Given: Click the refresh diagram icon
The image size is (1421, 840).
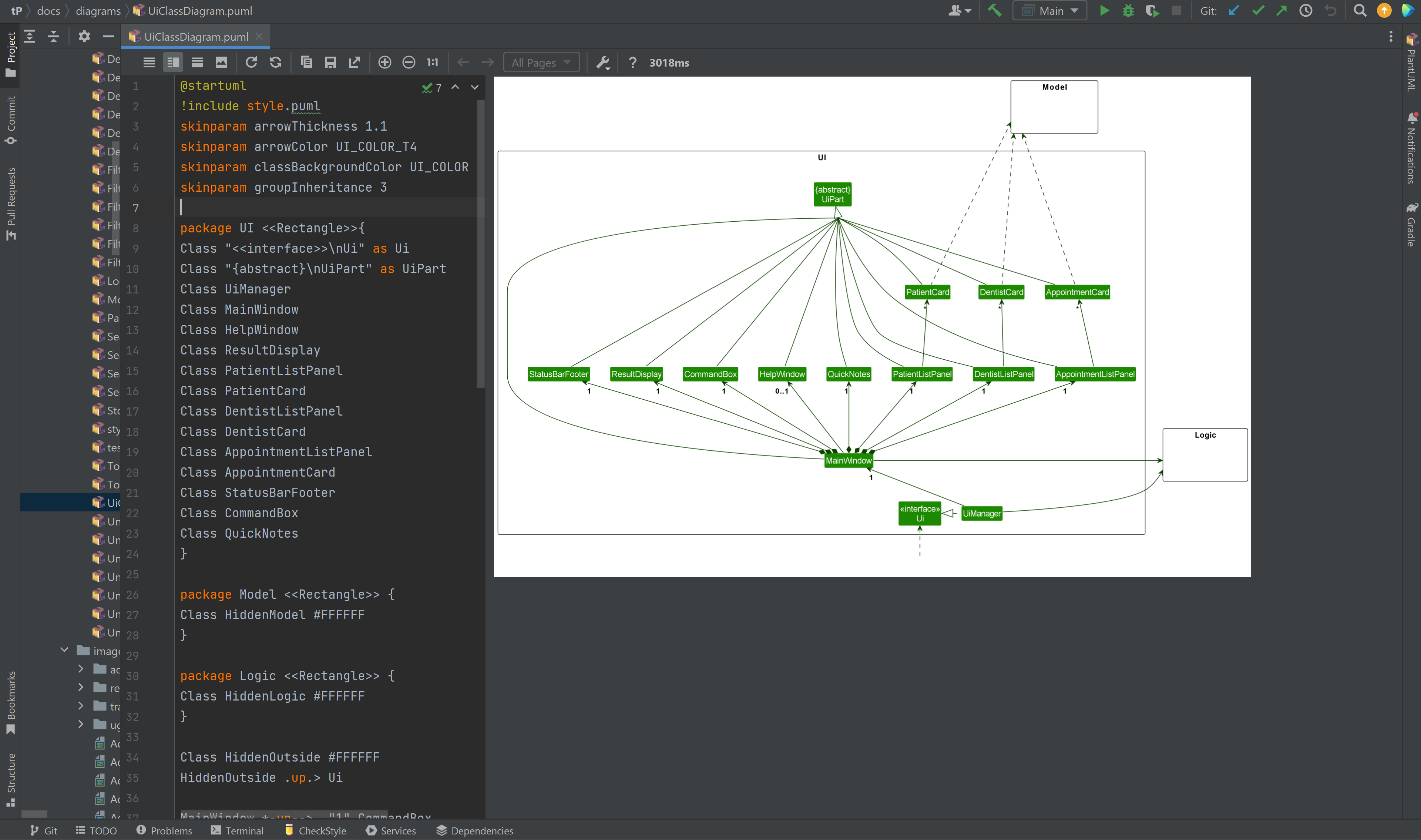Looking at the screenshot, I should [x=251, y=63].
